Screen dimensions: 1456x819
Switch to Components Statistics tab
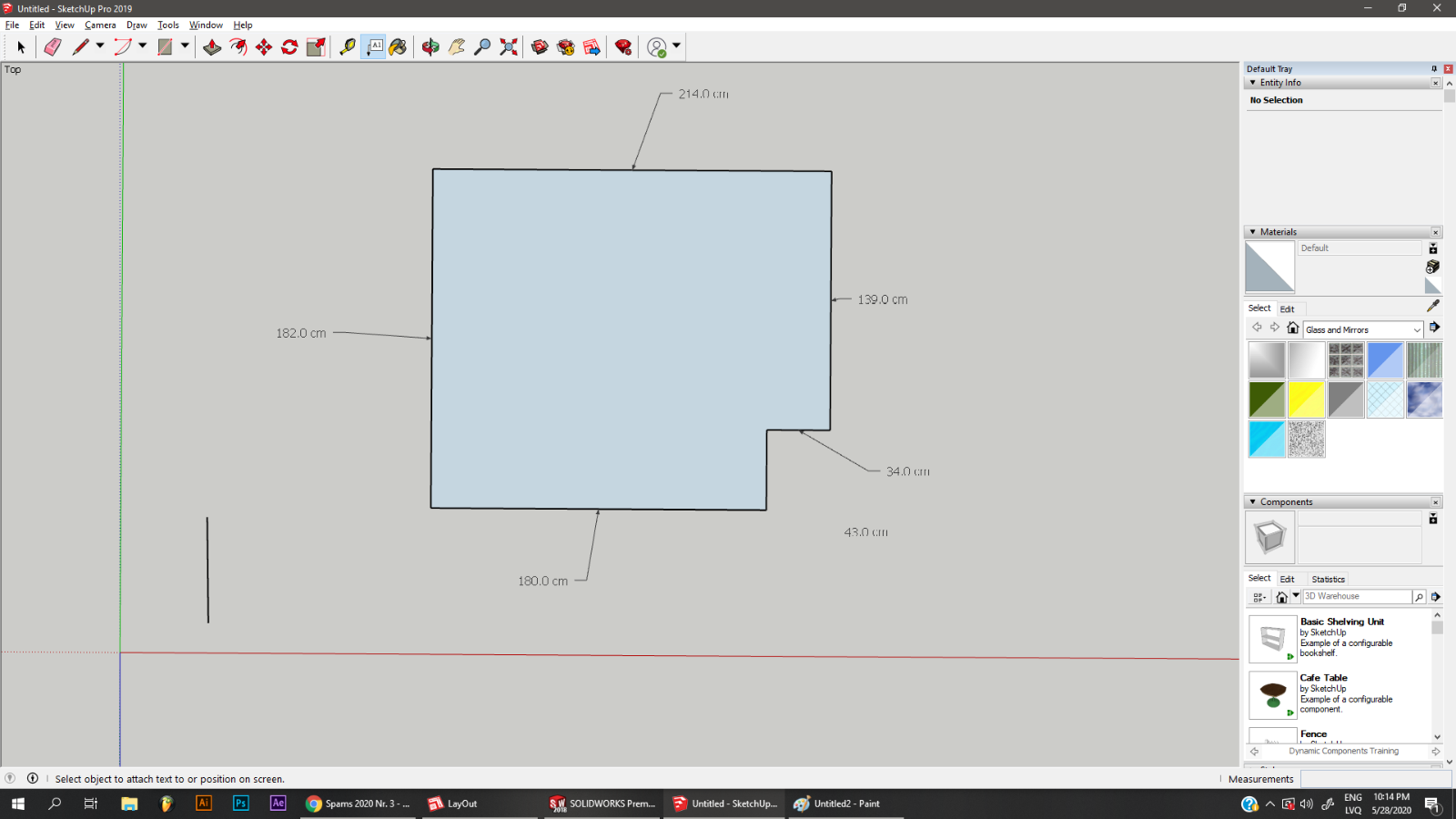pos(1328,580)
